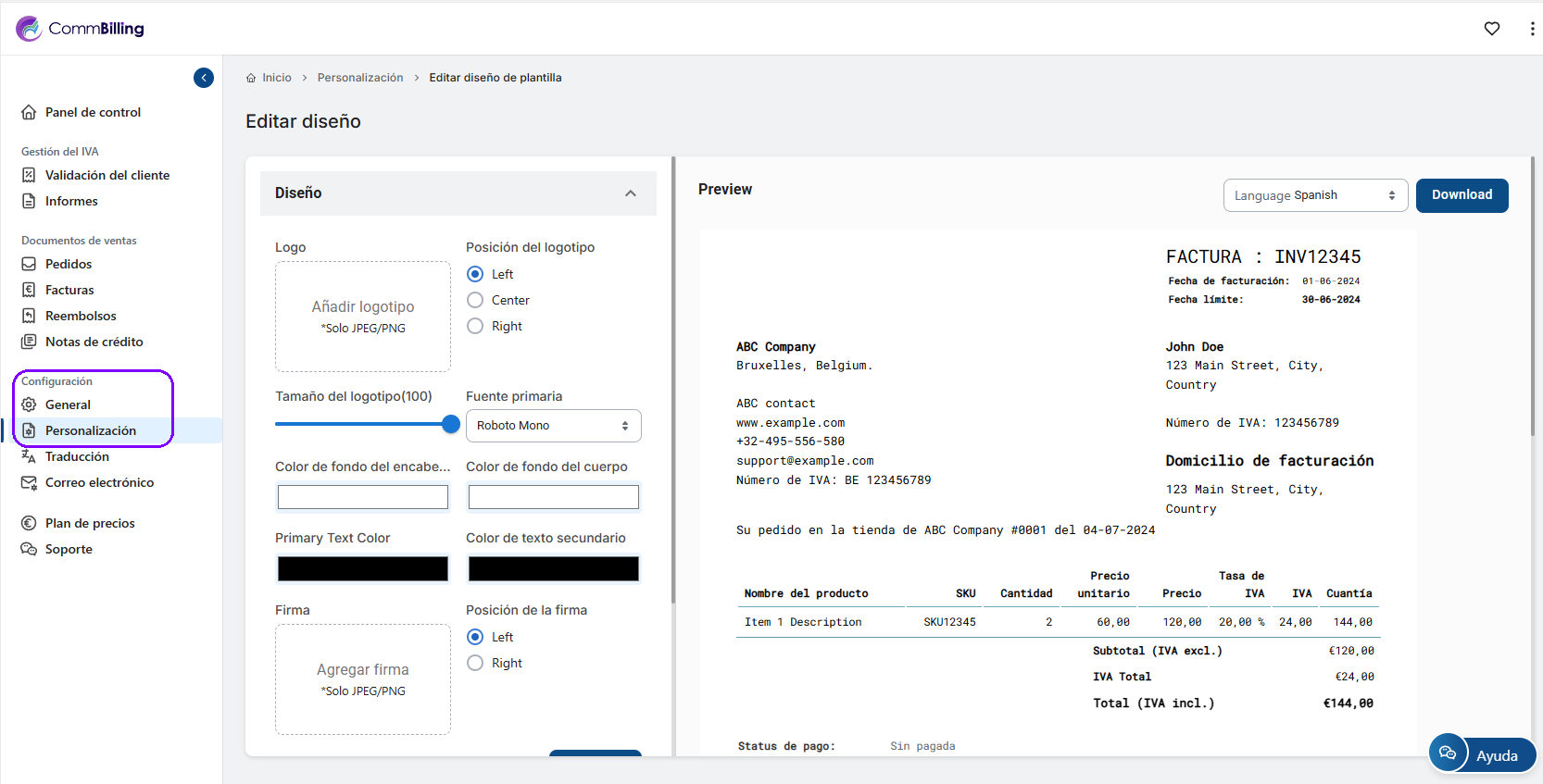The image size is (1543, 784).
Task: Select Right logo position
Action: [475, 326]
